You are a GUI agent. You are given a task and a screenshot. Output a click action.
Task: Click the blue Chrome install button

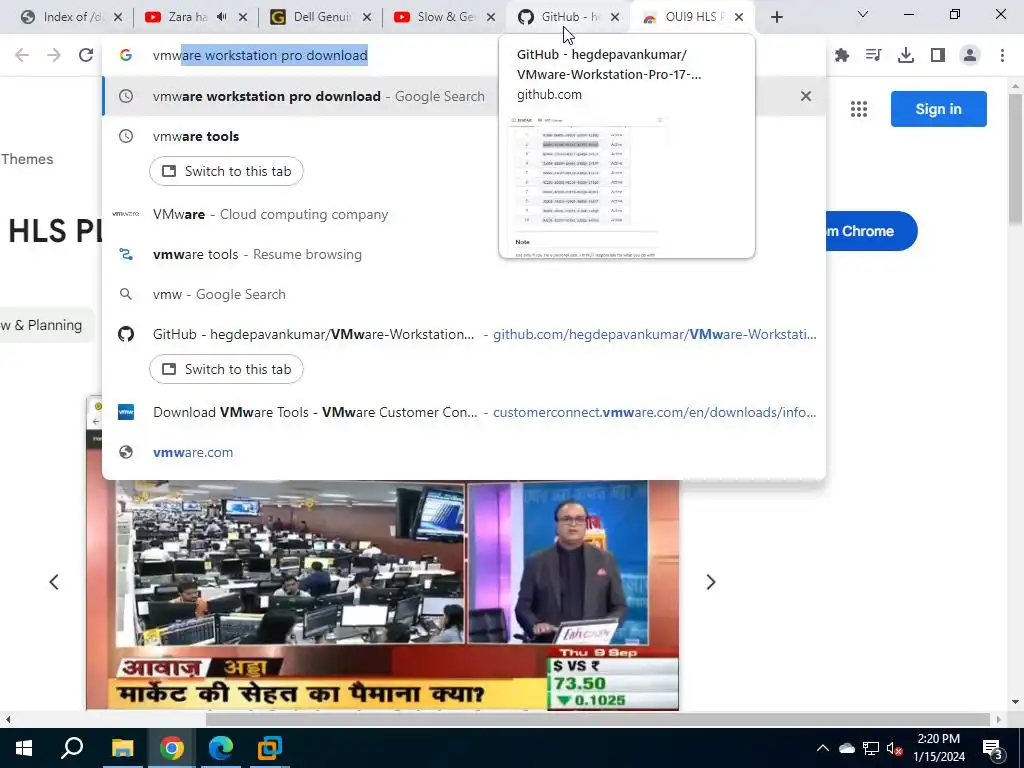tap(871, 231)
